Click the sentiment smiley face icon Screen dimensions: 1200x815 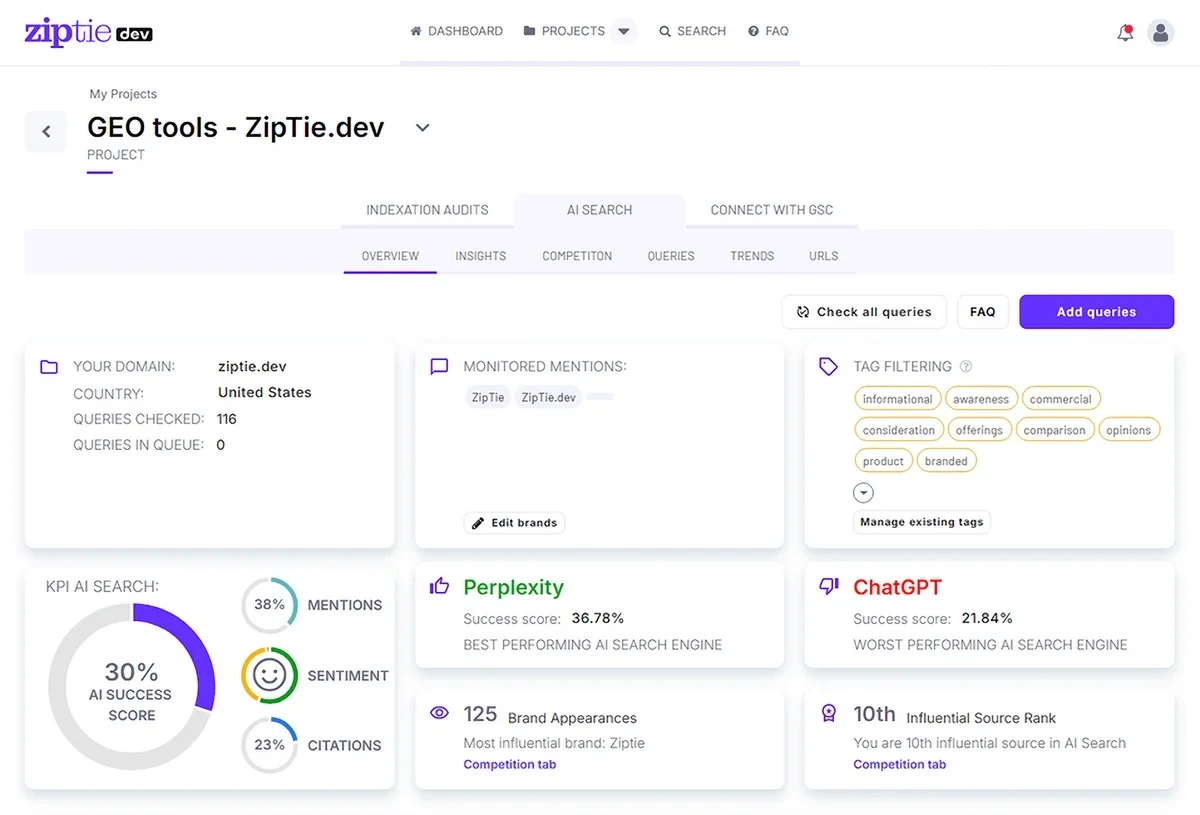[269, 675]
